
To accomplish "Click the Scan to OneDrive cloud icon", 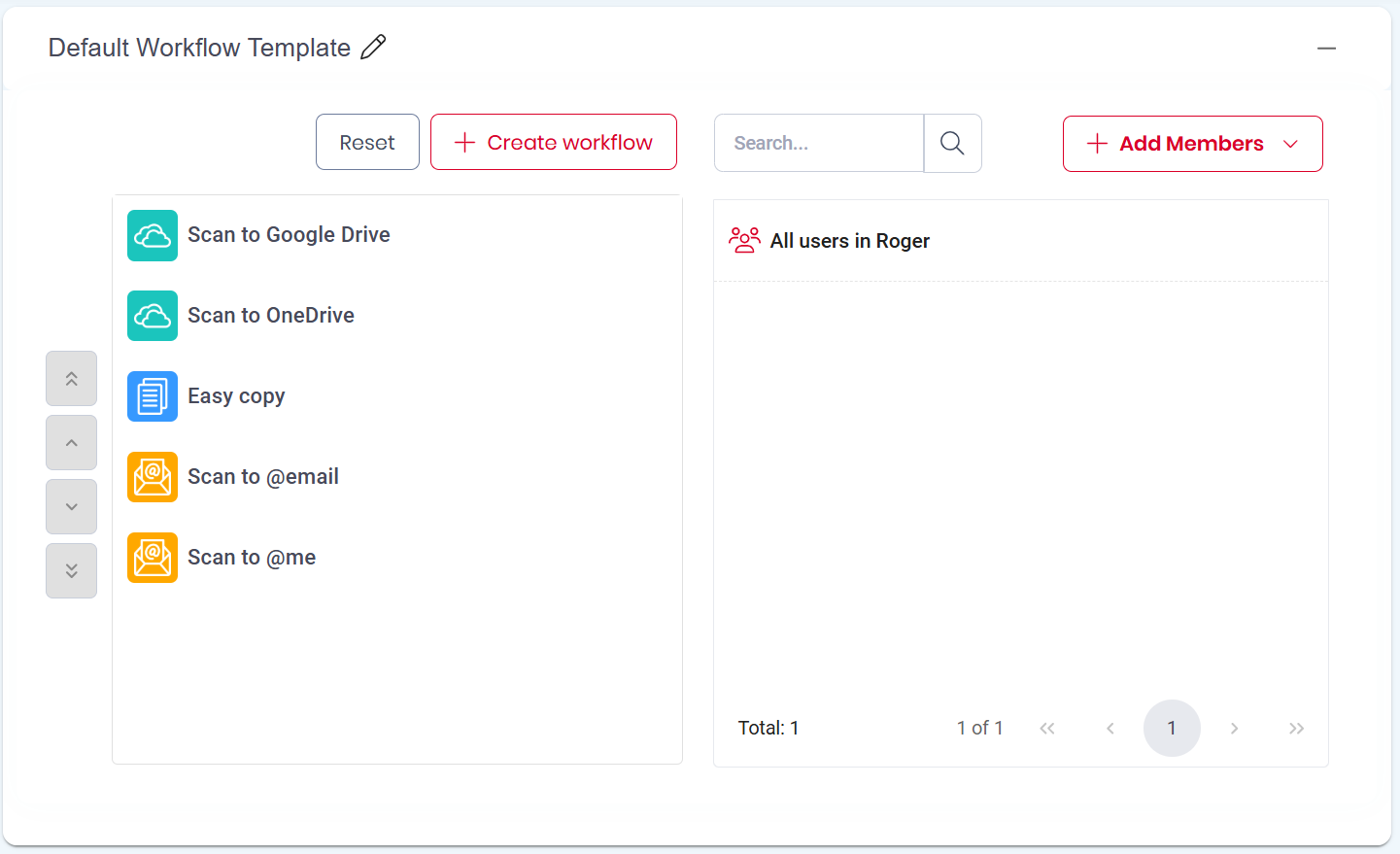I will [153, 316].
